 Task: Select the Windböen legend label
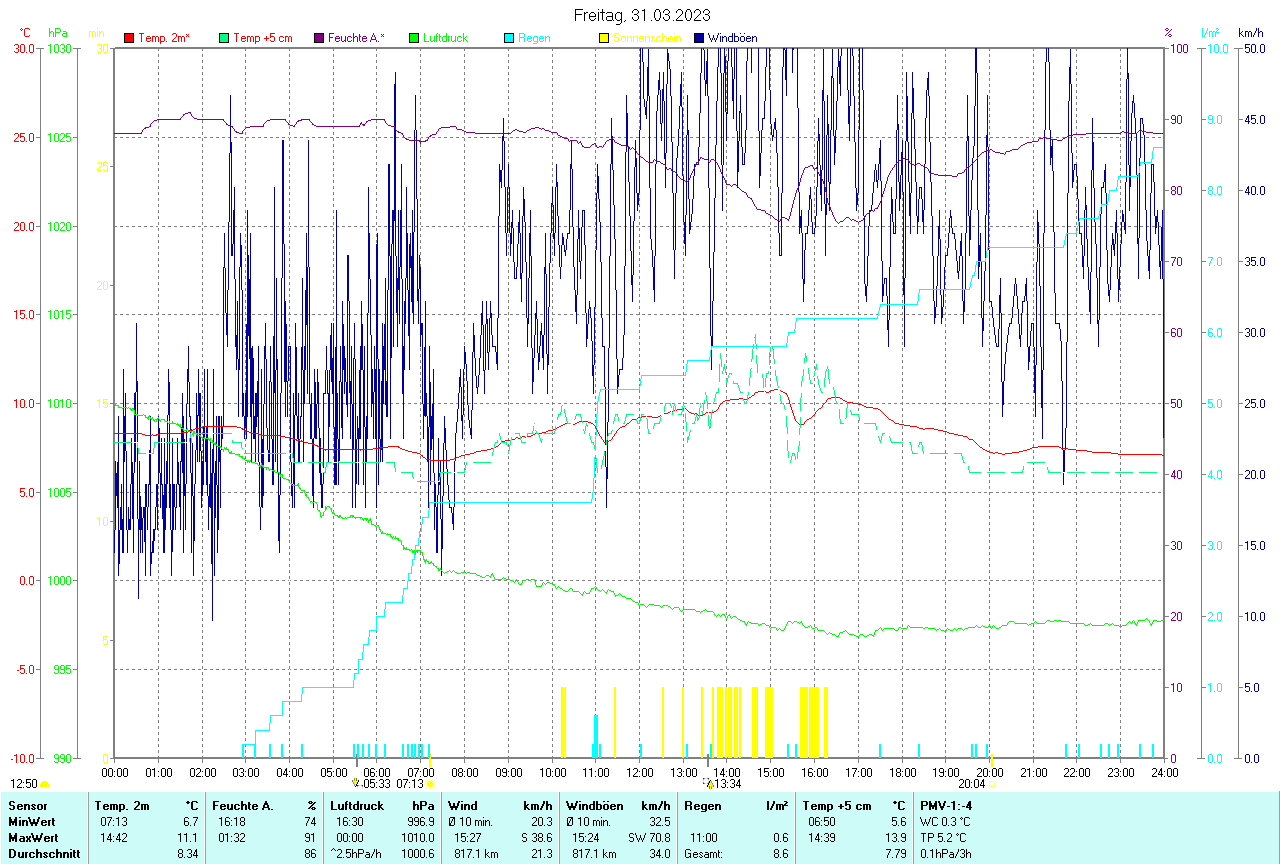pos(732,38)
